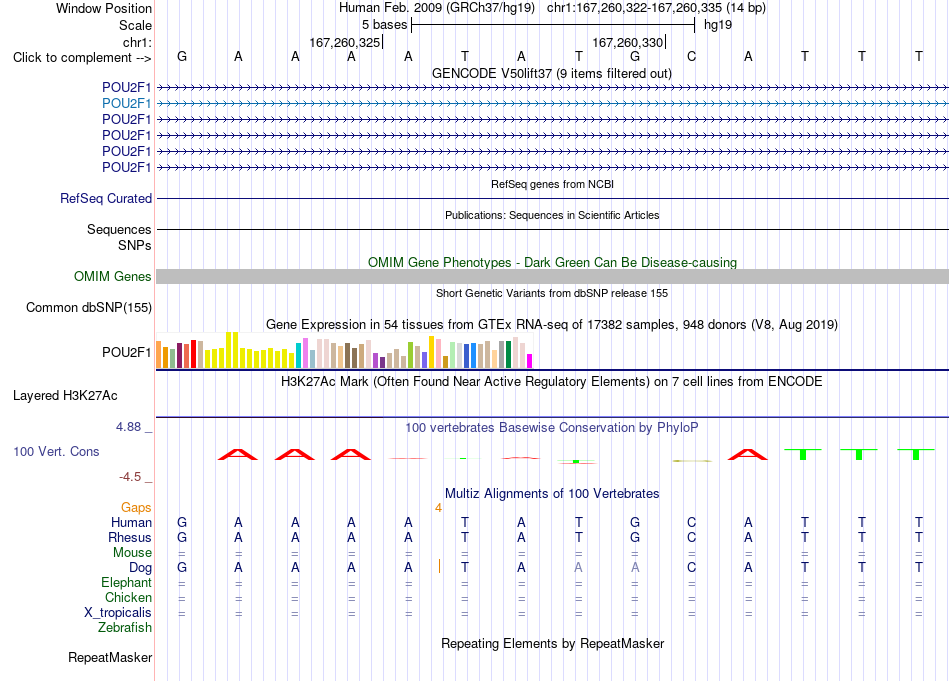This screenshot has width=950, height=681.
Task: Click the Mouse alignment row label
Action: pos(132,553)
